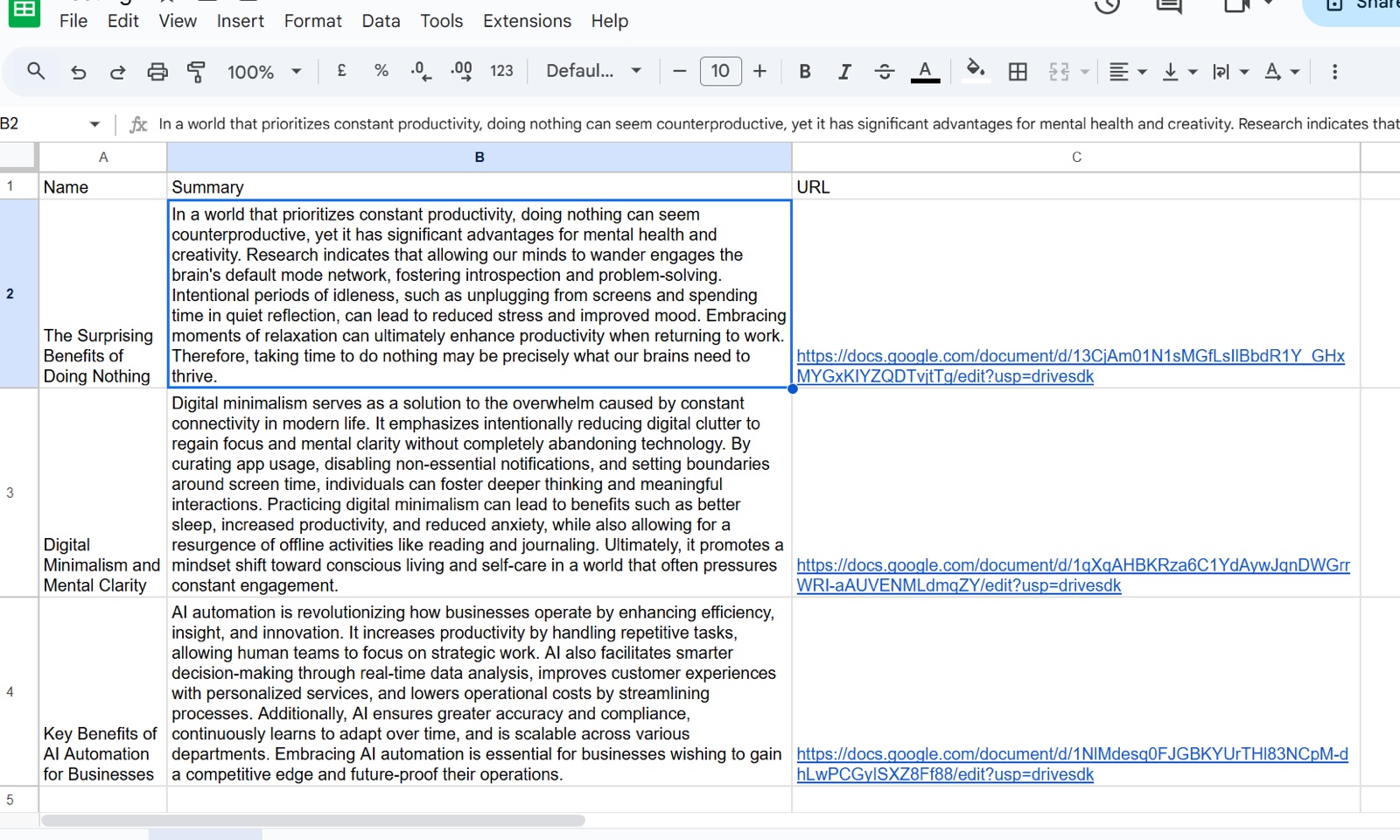
Task: Open the Format menu
Action: pyautogui.click(x=313, y=21)
